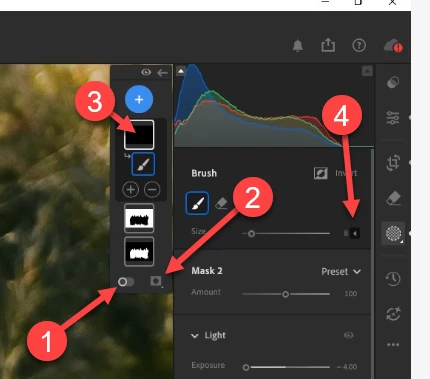Toggle shadow clipping triangle in histogram
Viewport: 430px width, 379px height.
181,71
